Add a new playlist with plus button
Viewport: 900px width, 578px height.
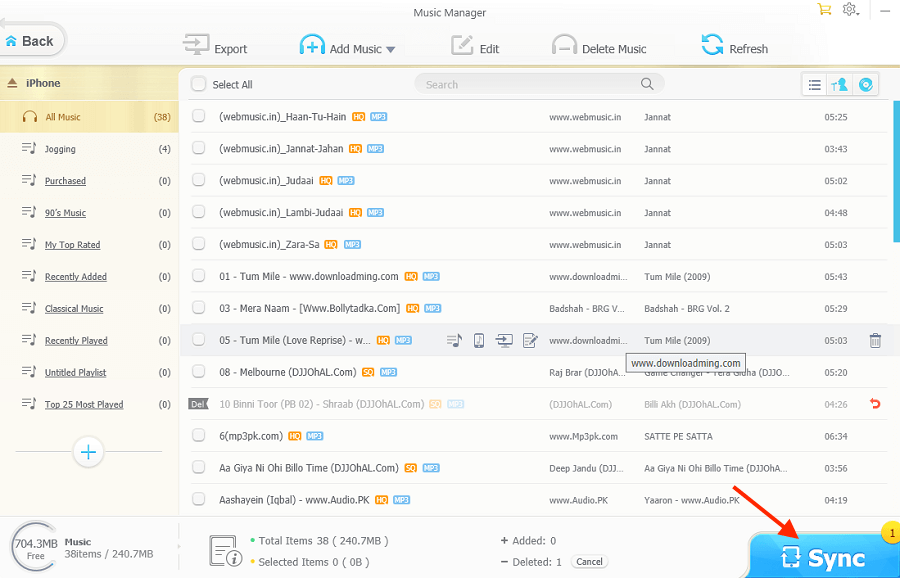click(88, 452)
